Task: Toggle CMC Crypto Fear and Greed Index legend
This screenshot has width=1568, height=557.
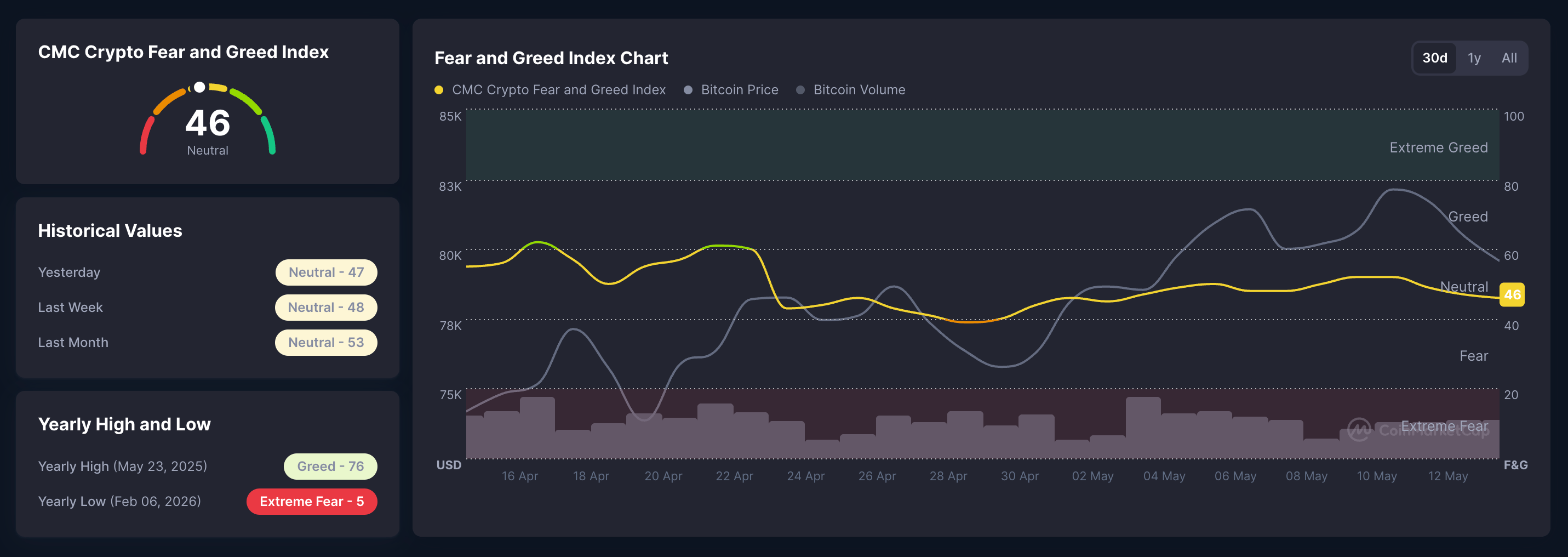Action: [550, 89]
